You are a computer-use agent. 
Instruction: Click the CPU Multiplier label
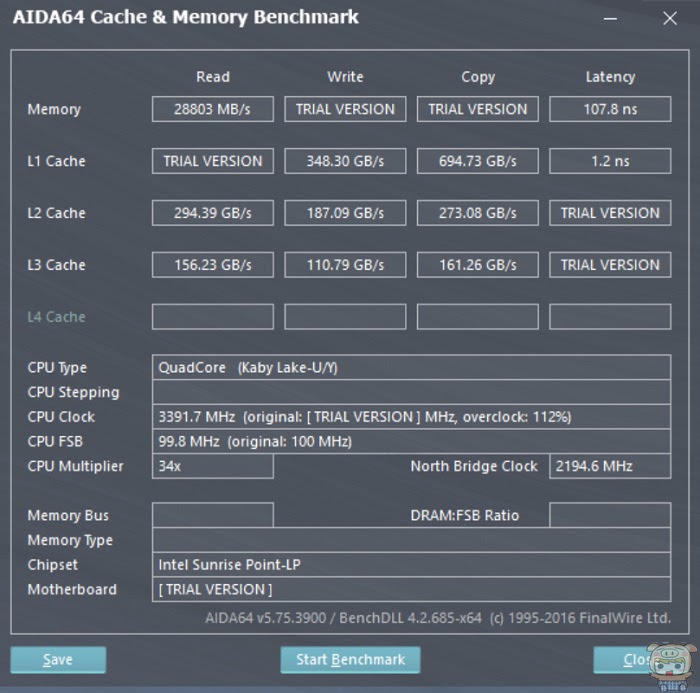click(x=75, y=466)
